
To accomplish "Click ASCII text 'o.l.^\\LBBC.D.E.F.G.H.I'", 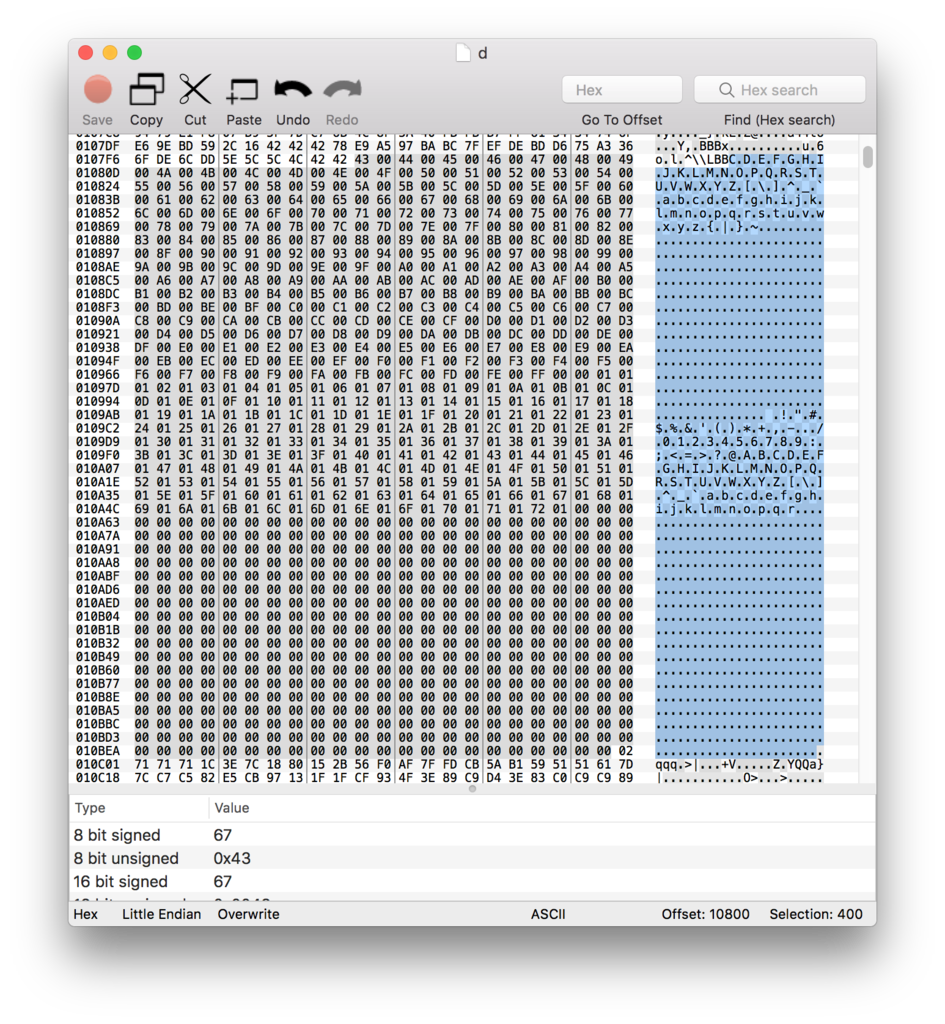I will coord(739,159).
